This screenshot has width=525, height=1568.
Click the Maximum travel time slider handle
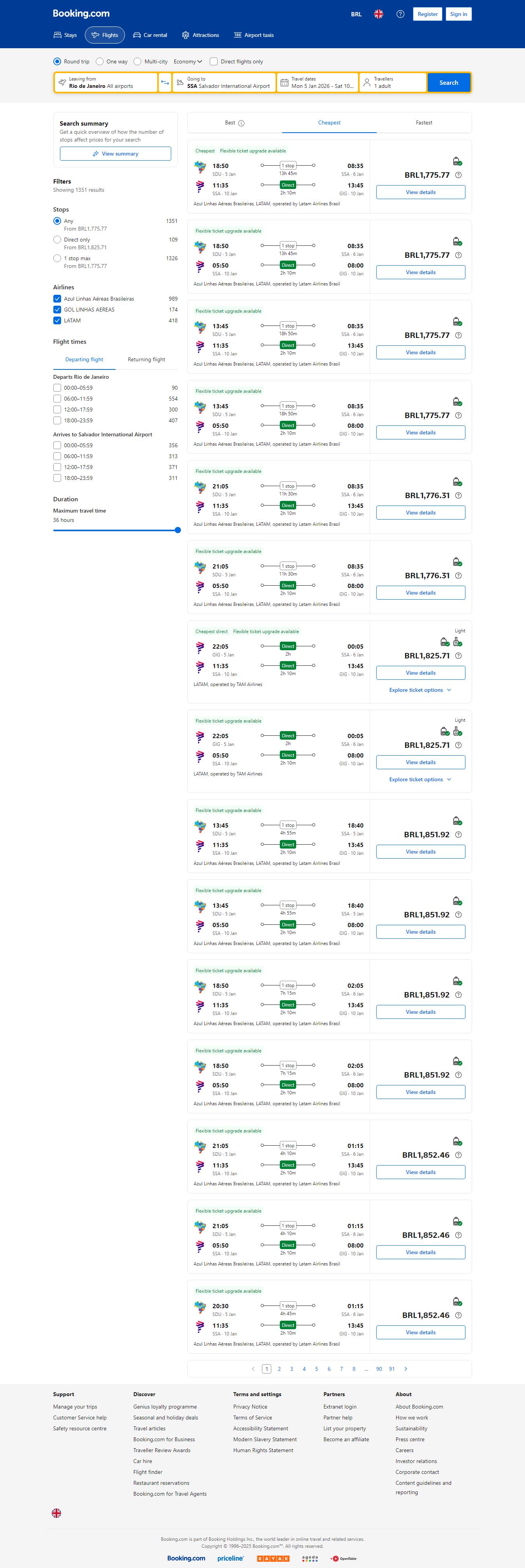tap(178, 530)
